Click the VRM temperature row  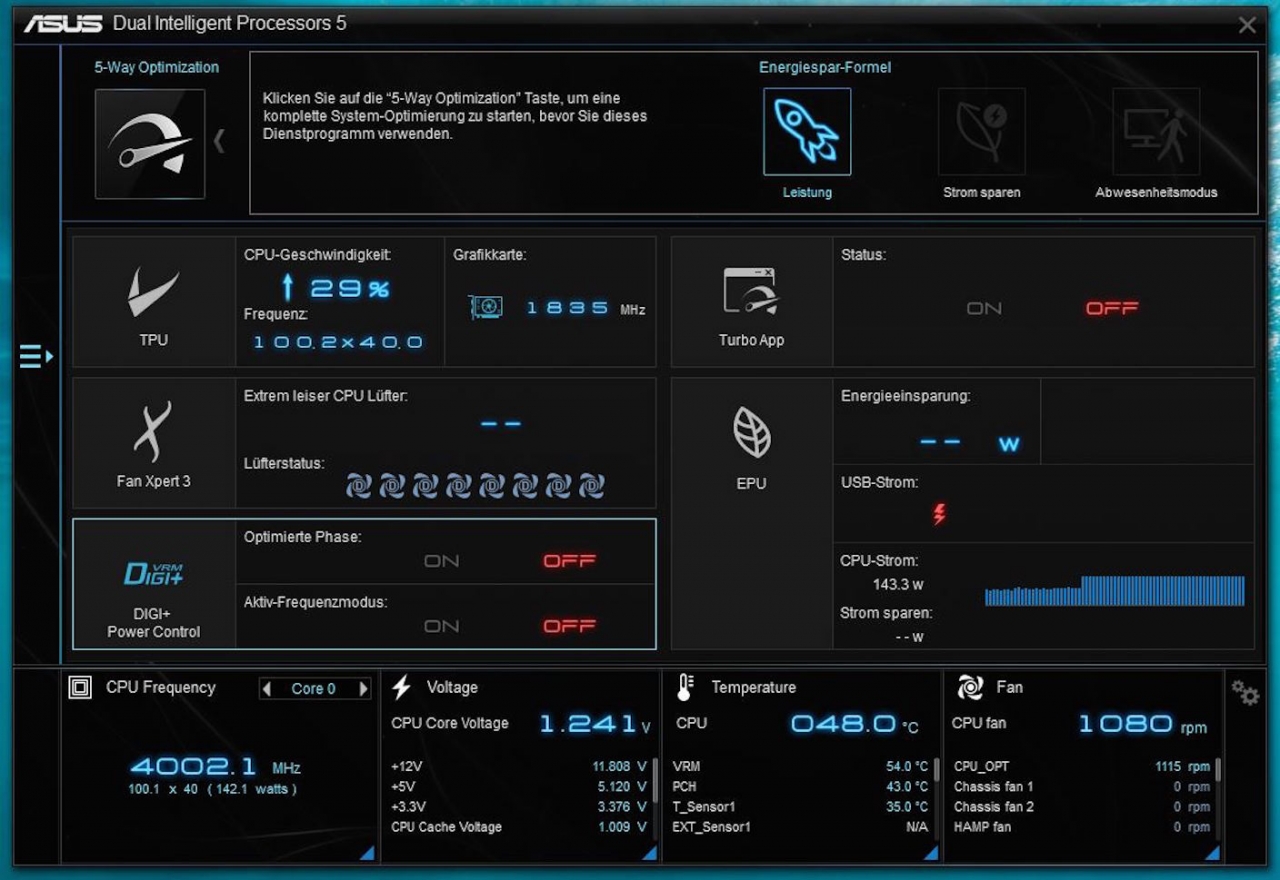[801, 767]
